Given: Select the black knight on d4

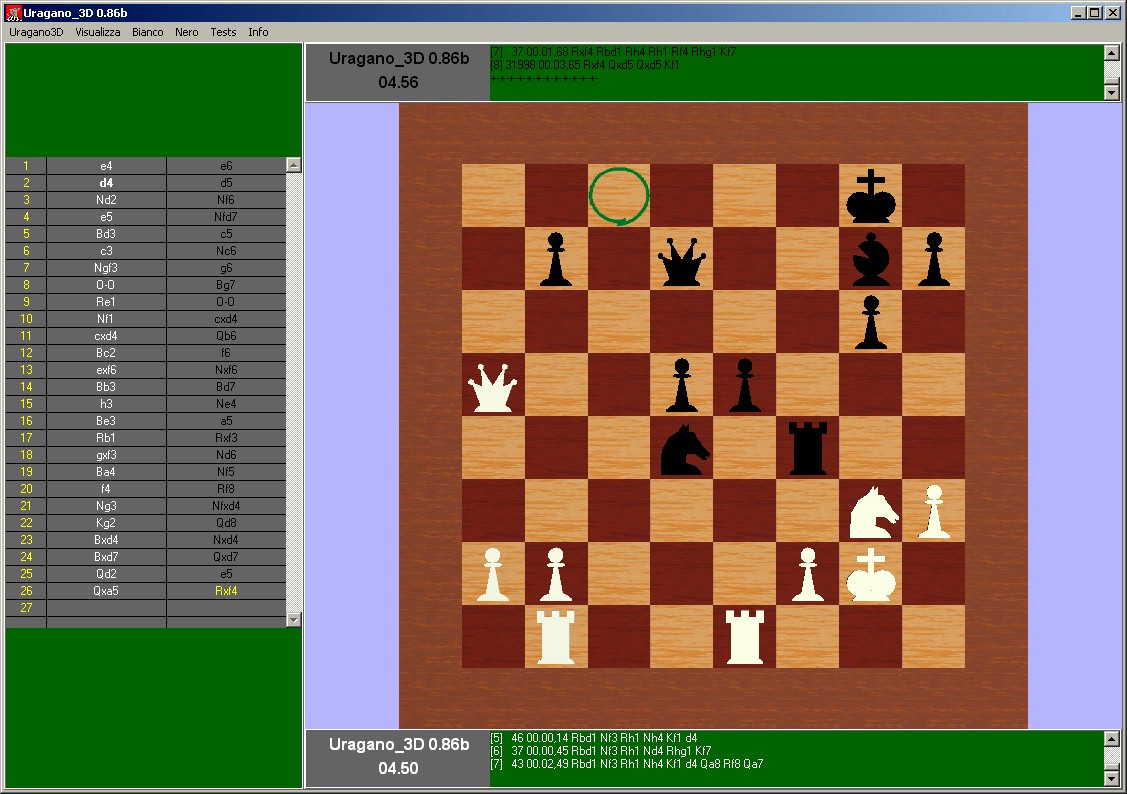Looking at the screenshot, I should pyautogui.click(x=684, y=450).
